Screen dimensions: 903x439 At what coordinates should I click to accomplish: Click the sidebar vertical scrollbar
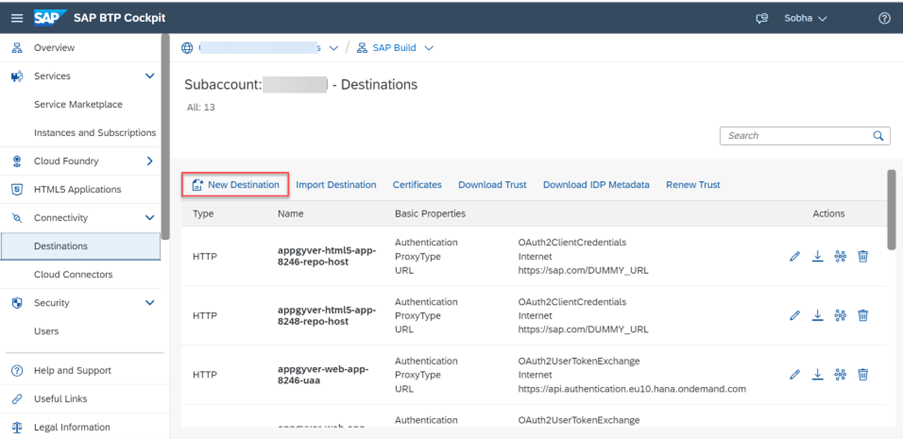tap(165, 136)
